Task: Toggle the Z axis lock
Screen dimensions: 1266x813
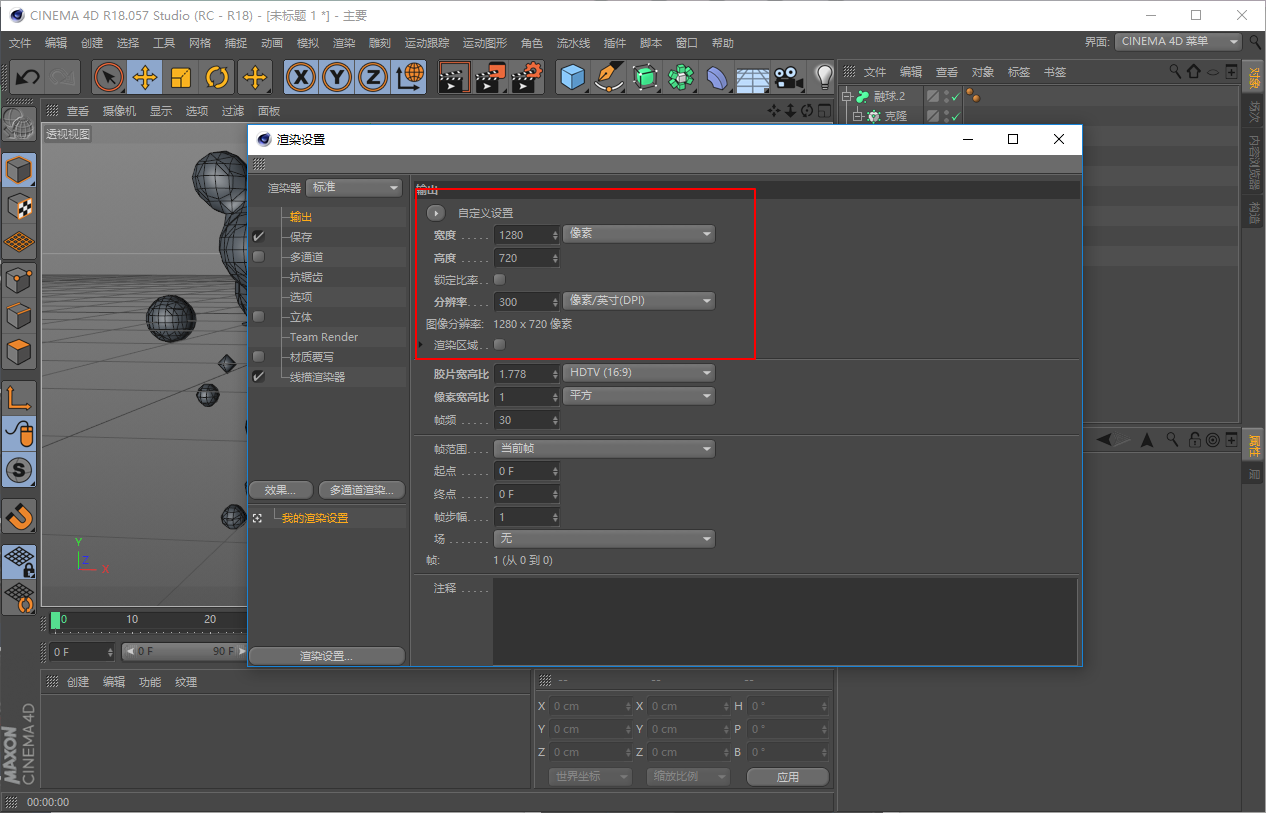Action: (373, 77)
